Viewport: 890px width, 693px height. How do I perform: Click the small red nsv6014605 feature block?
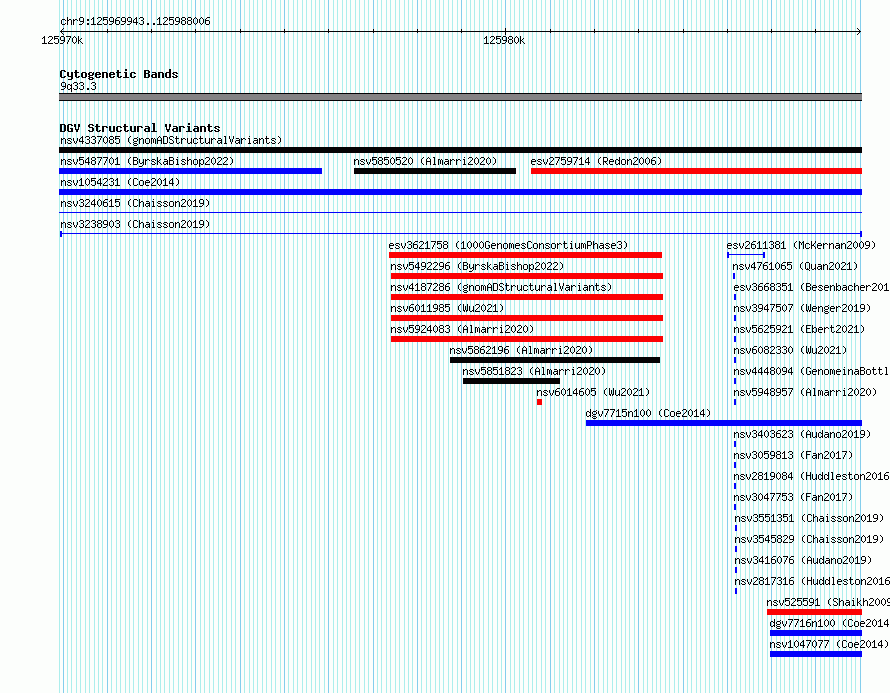coord(539,402)
